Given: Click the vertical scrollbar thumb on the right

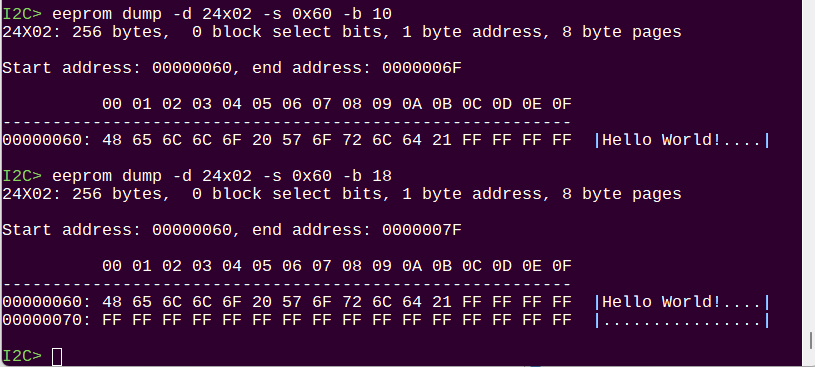Looking at the screenshot, I should (x=811, y=341).
